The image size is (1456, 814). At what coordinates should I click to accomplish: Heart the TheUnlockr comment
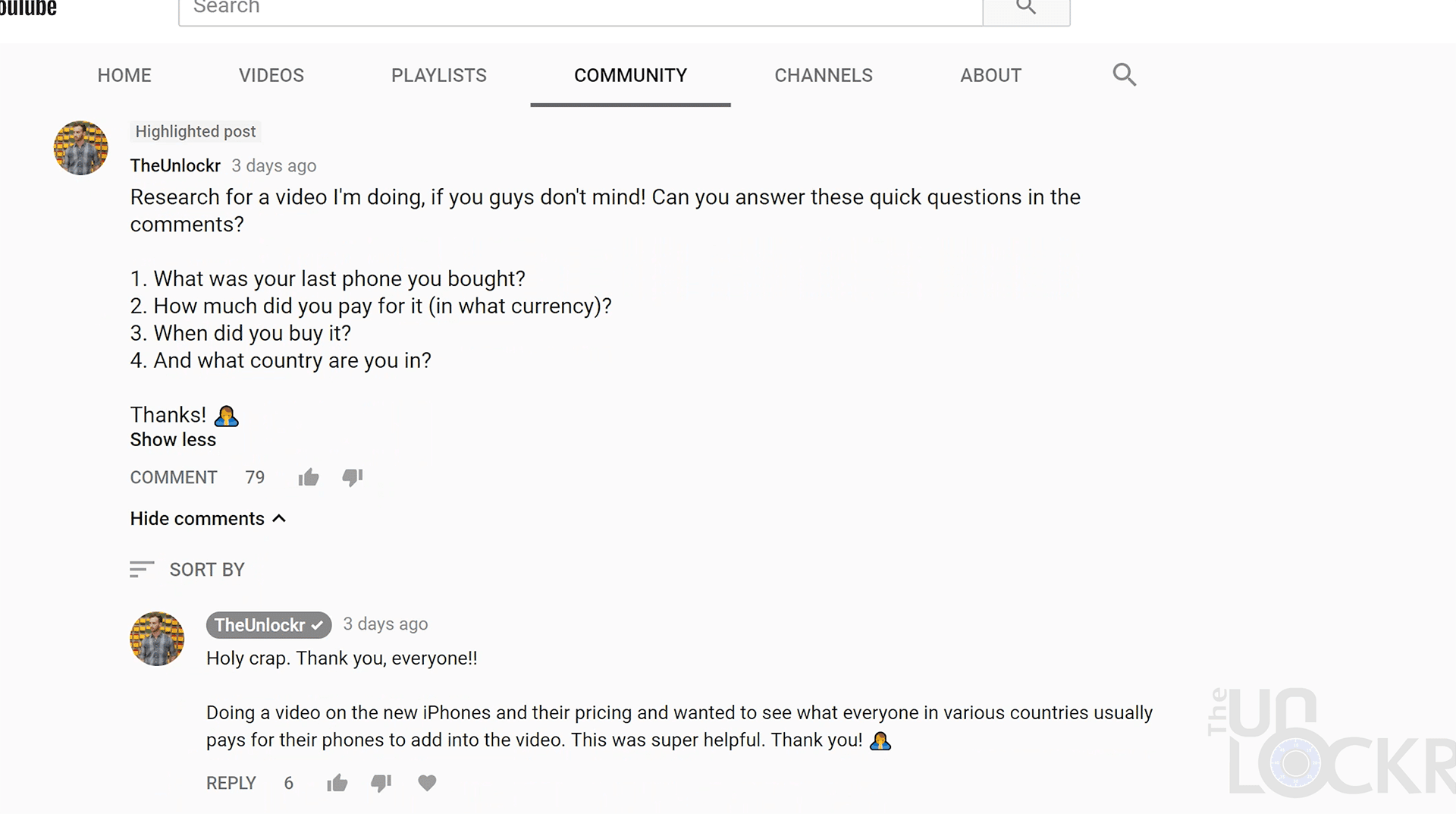pyautogui.click(x=427, y=783)
